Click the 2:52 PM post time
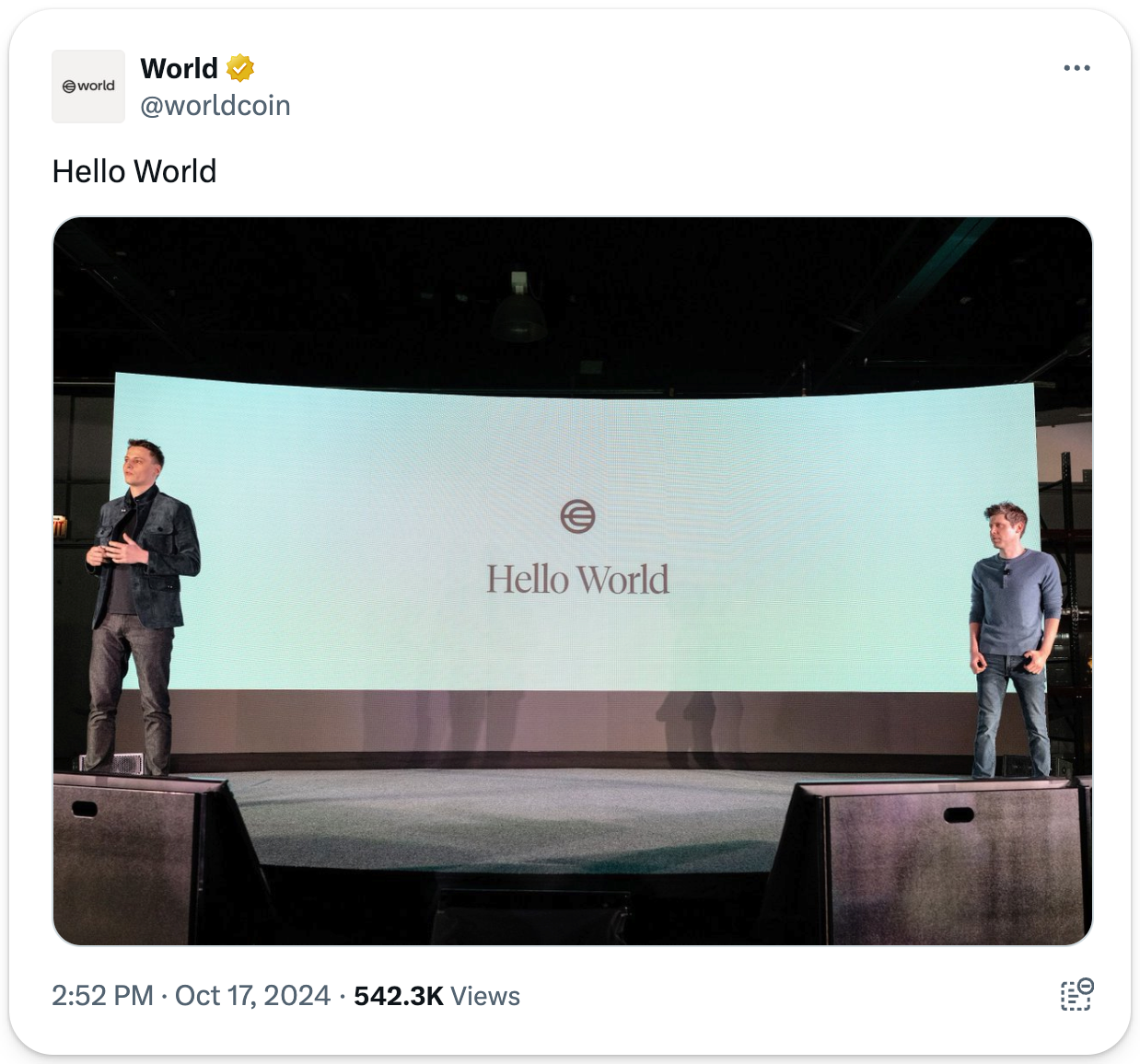Screen dimensions: 1140x1064 click(102, 996)
